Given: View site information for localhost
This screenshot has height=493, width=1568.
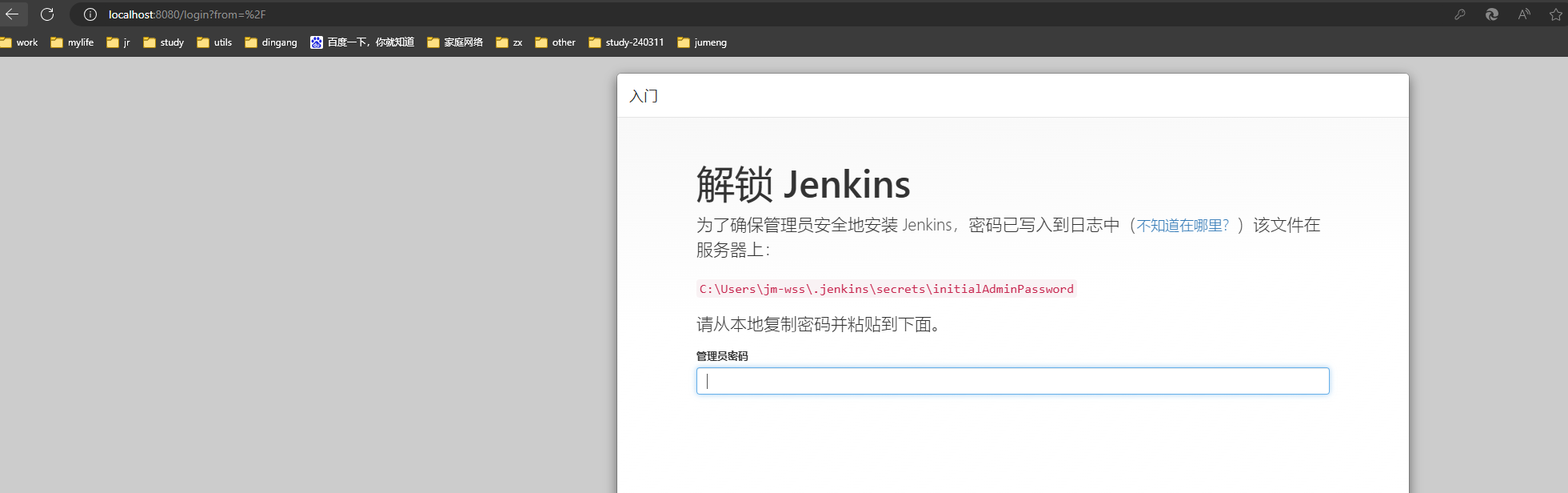Looking at the screenshot, I should pyautogui.click(x=90, y=14).
